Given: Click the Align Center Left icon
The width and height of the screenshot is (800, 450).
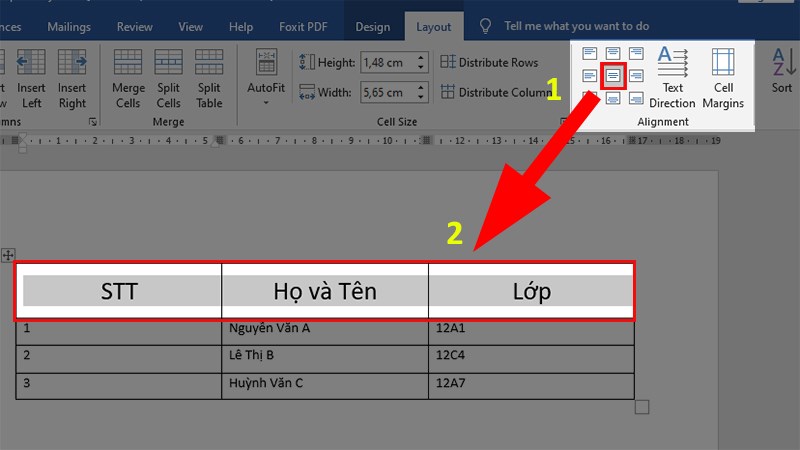Looking at the screenshot, I should click(x=589, y=76).
